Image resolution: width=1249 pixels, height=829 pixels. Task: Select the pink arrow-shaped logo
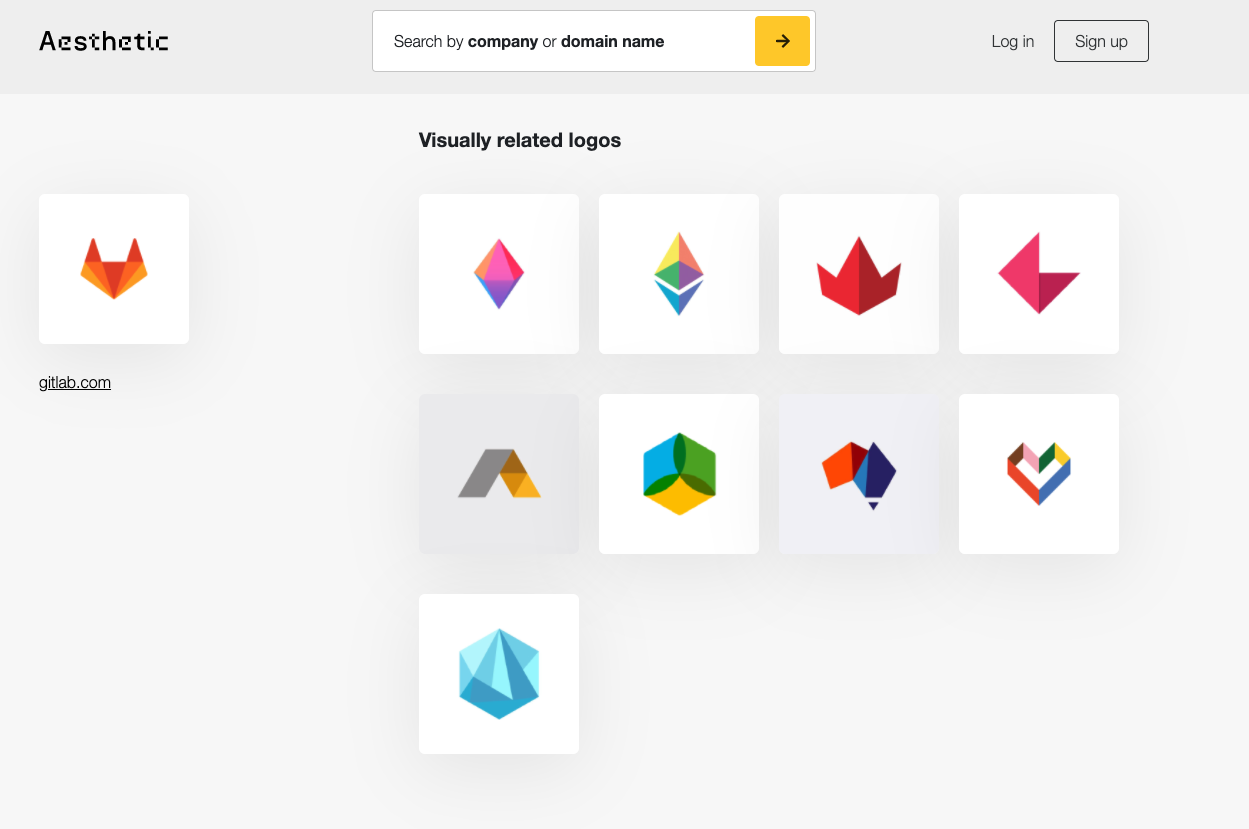pos(1038,273)
